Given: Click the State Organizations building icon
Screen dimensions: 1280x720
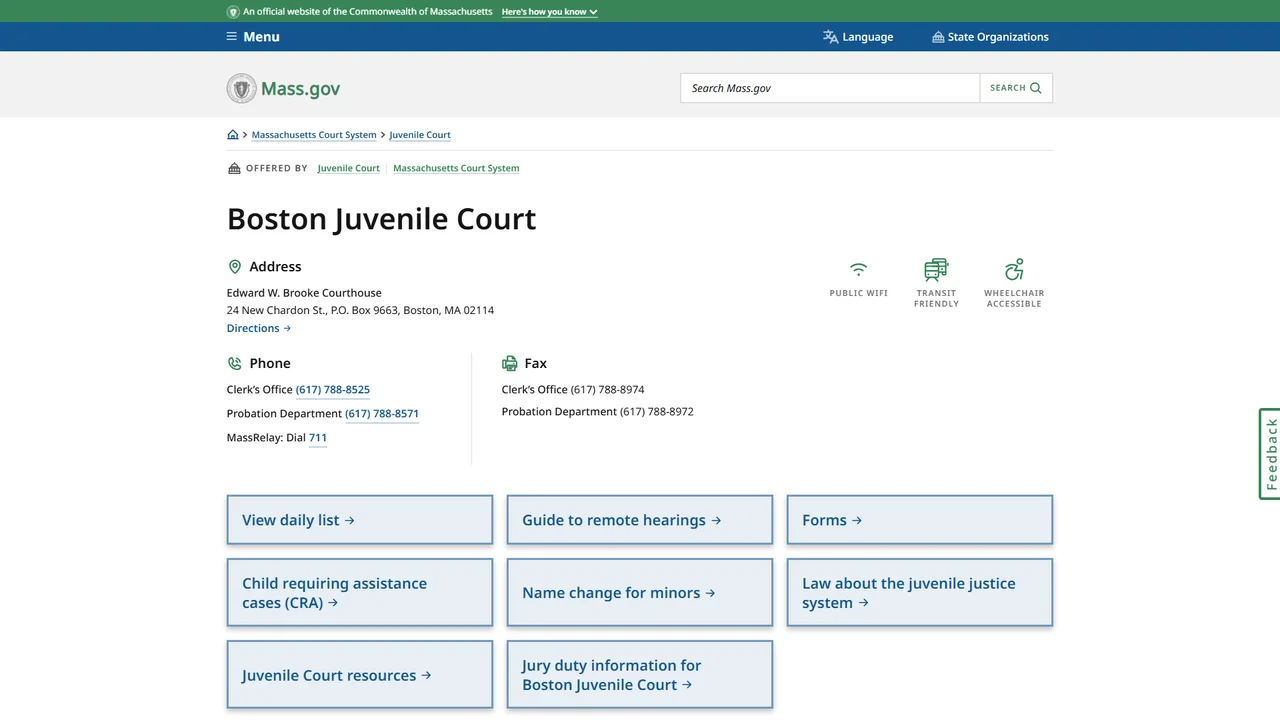Looking at the screenshot, I should click(x=938, y=37).
